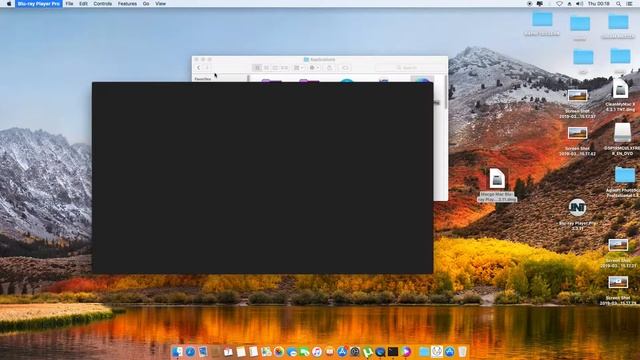Switch Finder to gallery view
This screenshot has width=640, height=360.
coord(284,68)
